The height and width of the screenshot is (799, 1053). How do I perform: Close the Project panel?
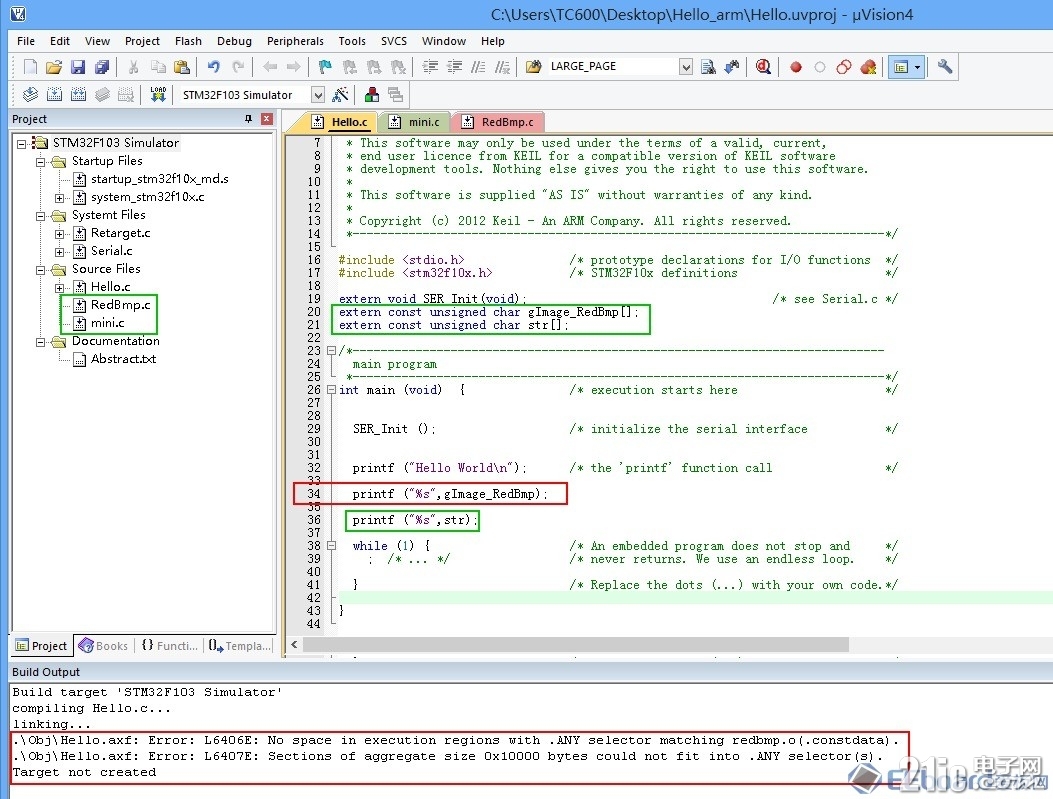pyautogui.click(x=267, y=119)
